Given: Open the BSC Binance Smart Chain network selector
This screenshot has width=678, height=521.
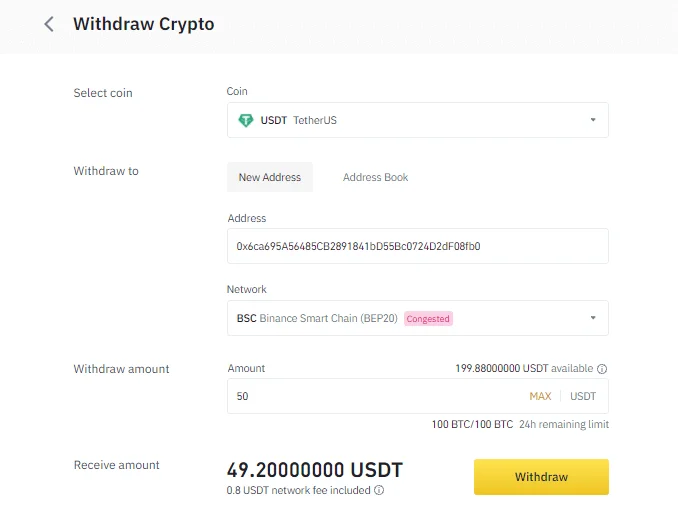Looking at the screenshot, I should point(418,318).
